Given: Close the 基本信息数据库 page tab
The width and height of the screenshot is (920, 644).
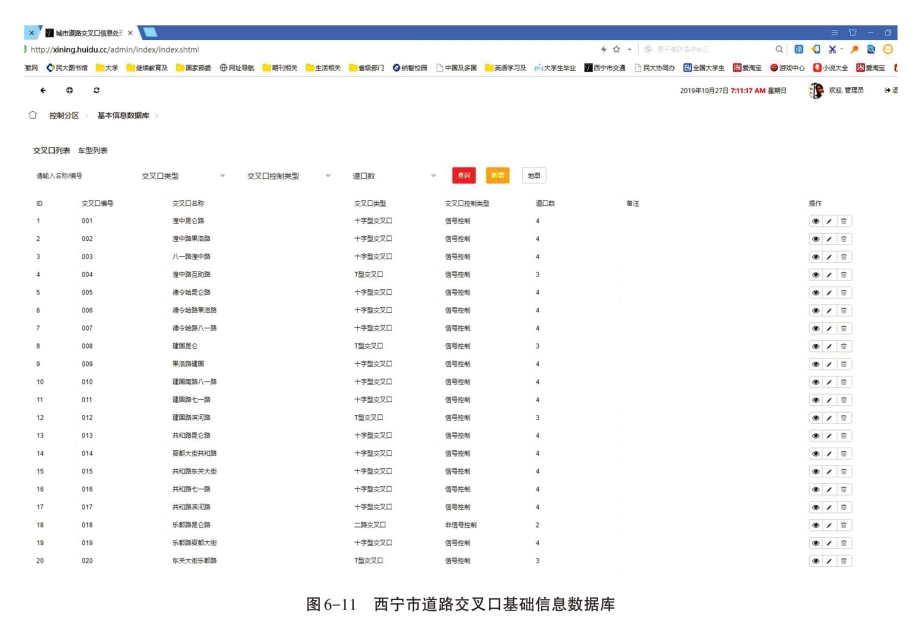Looking at the screenshot, I should tap(157, 116).
